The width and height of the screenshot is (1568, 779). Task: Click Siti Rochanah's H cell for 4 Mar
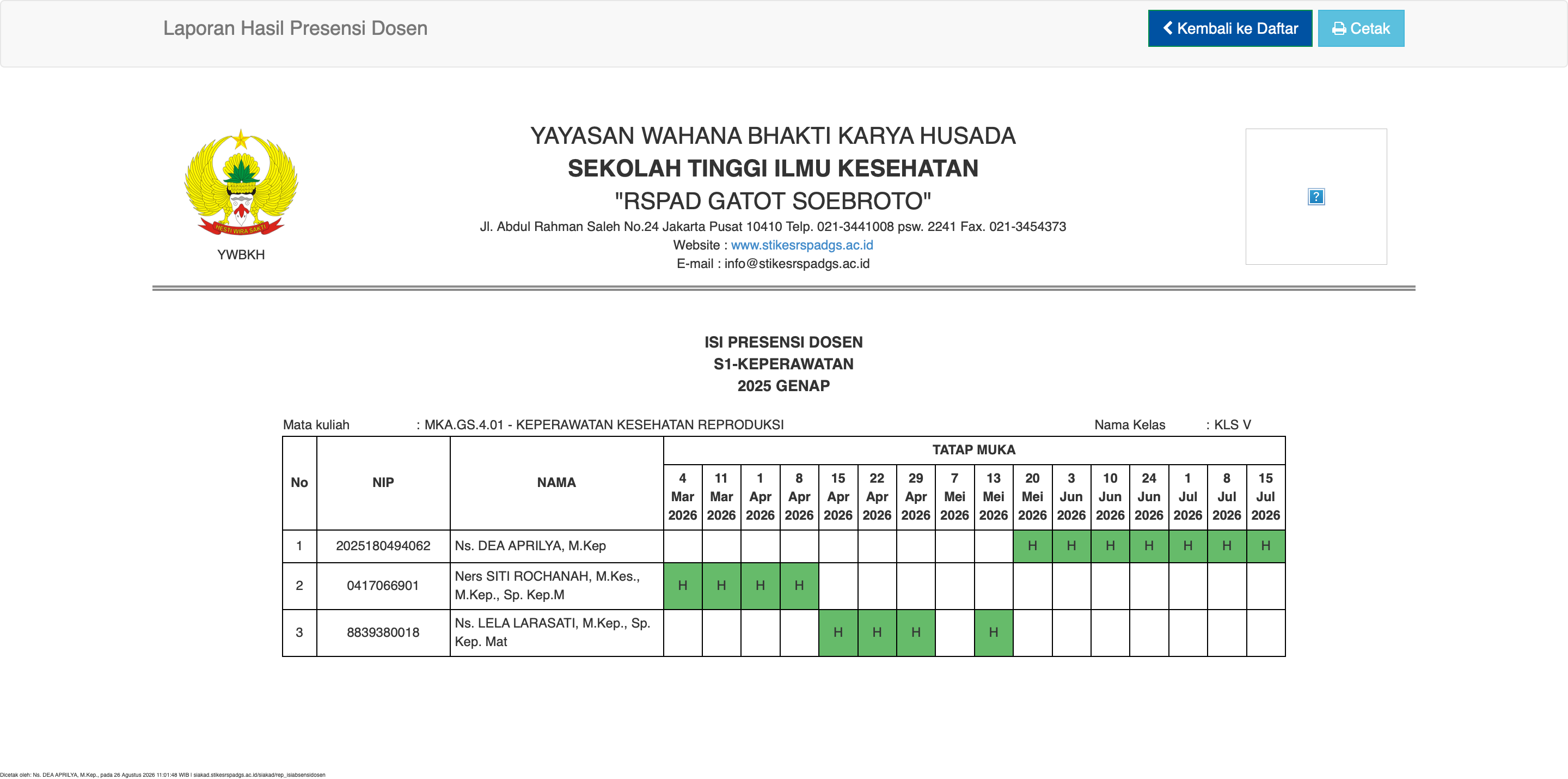682,585
